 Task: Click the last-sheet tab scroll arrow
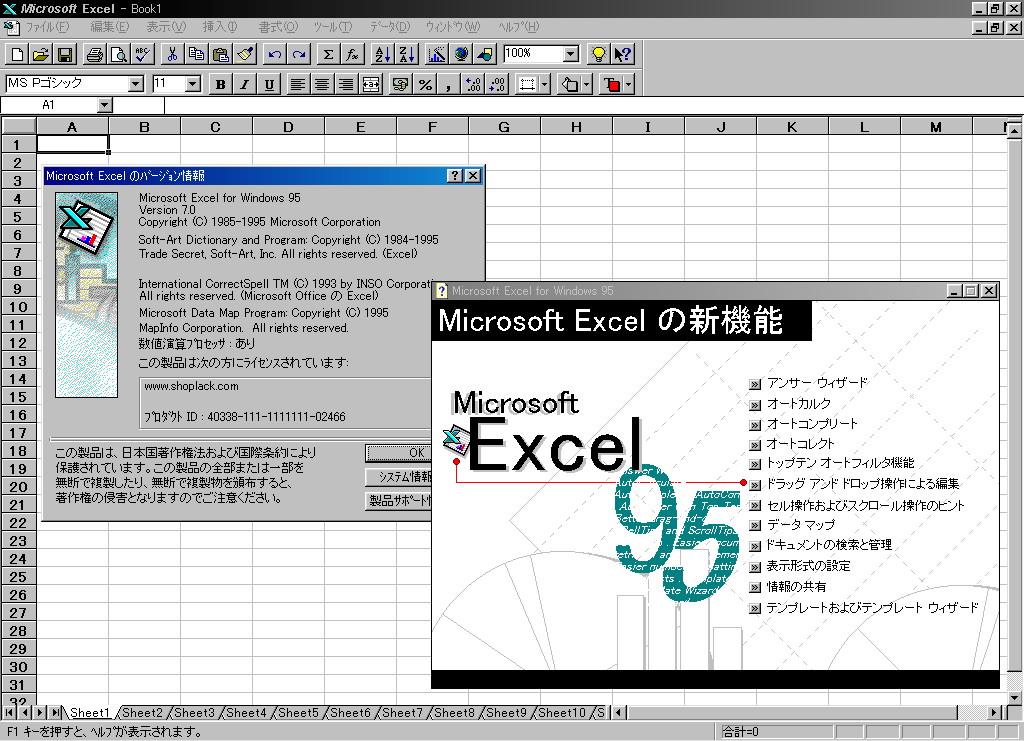click(57, 712)
